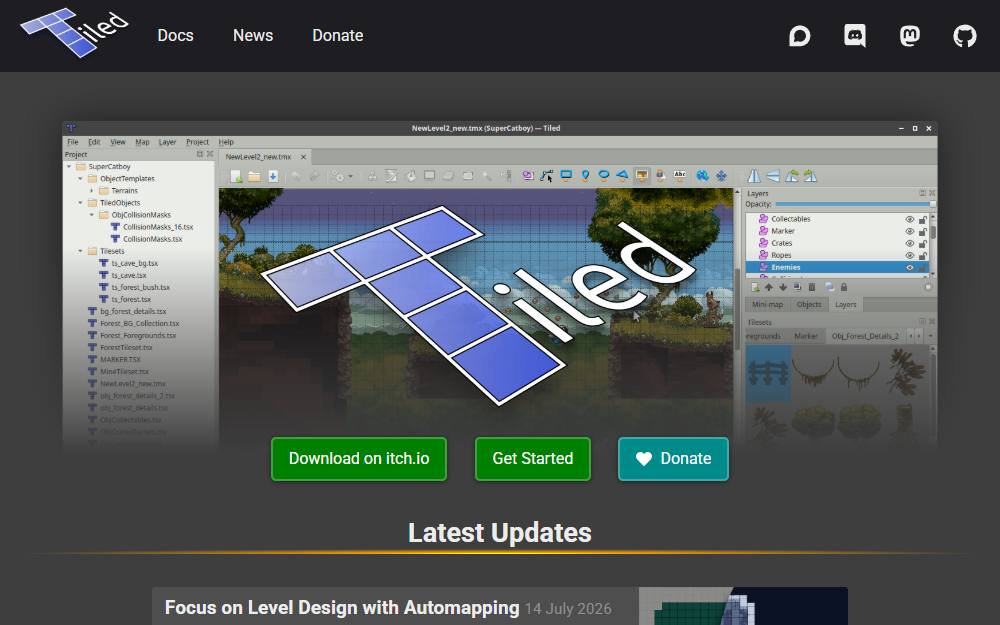Hide the Marker layer with its eye icon
This screenshot has width=1000, height=625.
(910, 231)
